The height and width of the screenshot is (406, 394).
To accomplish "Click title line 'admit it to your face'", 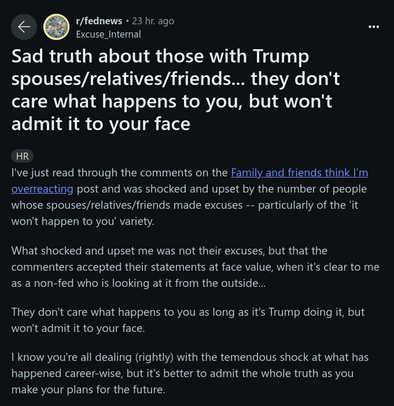I will coord(101,124).
